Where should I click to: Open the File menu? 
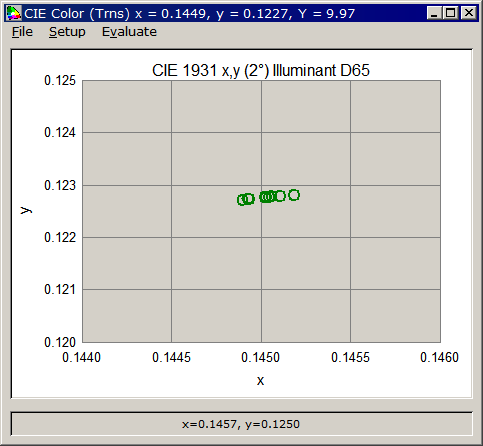pos(22,32)
